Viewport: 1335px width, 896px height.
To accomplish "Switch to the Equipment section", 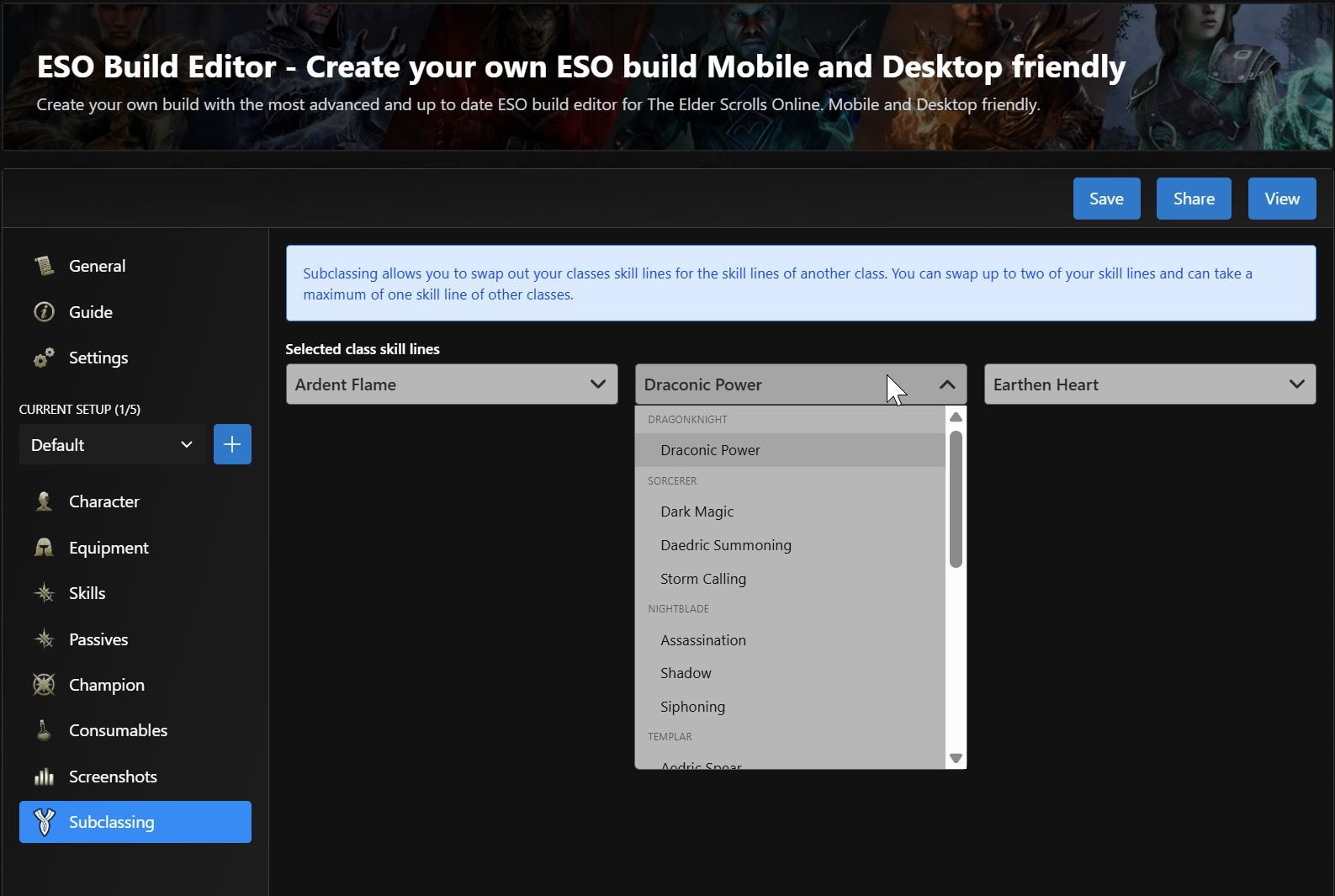I will (135, 548).
